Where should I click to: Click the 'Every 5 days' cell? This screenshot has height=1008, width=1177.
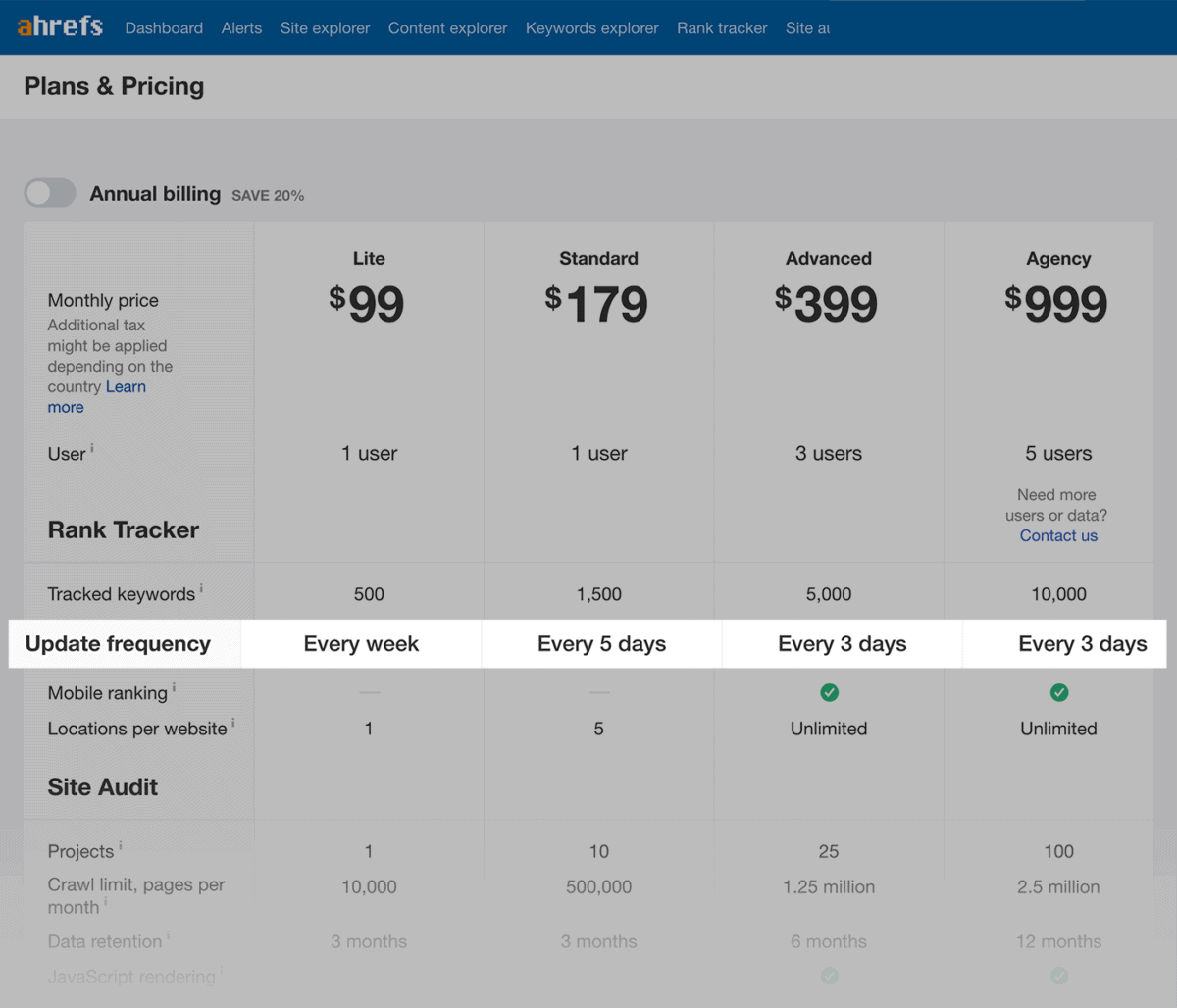[x=601, y=644]
